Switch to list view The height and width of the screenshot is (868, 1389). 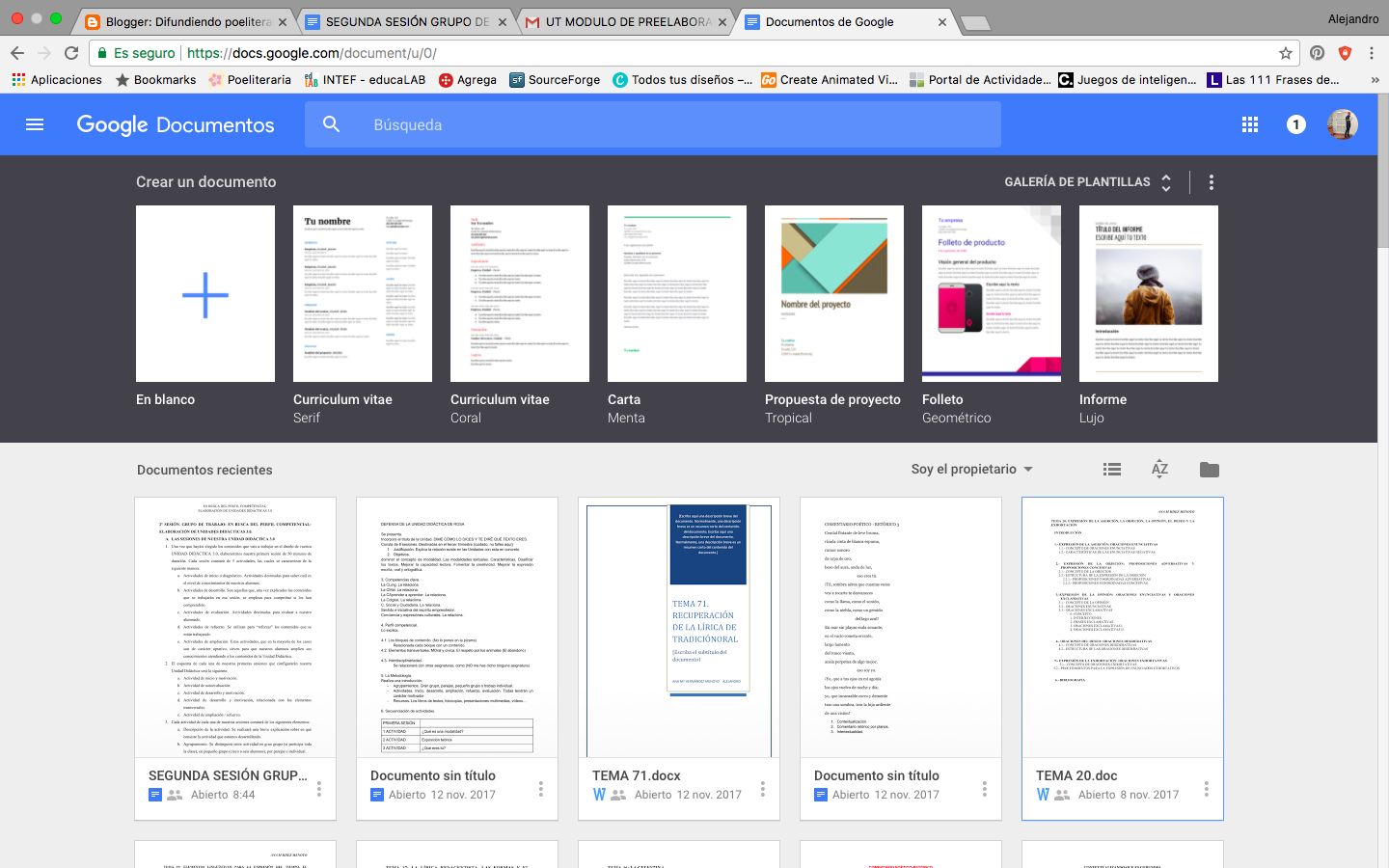coord(1112,470)
